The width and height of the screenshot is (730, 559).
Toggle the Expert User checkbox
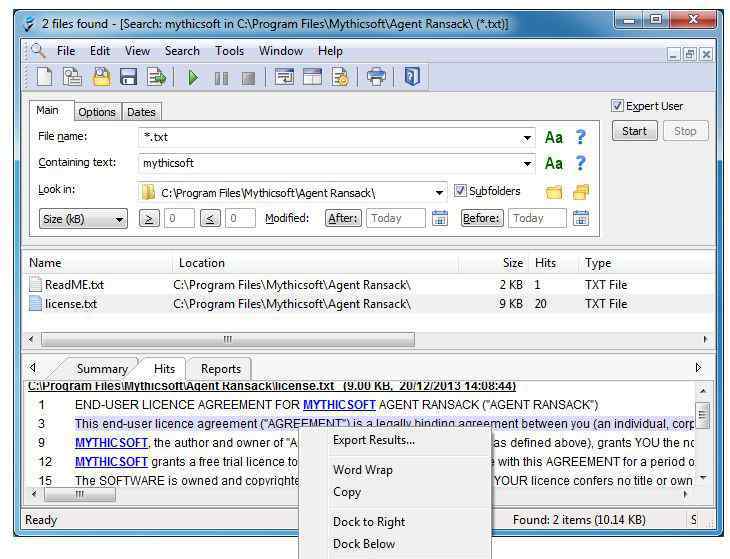point(617,106)
